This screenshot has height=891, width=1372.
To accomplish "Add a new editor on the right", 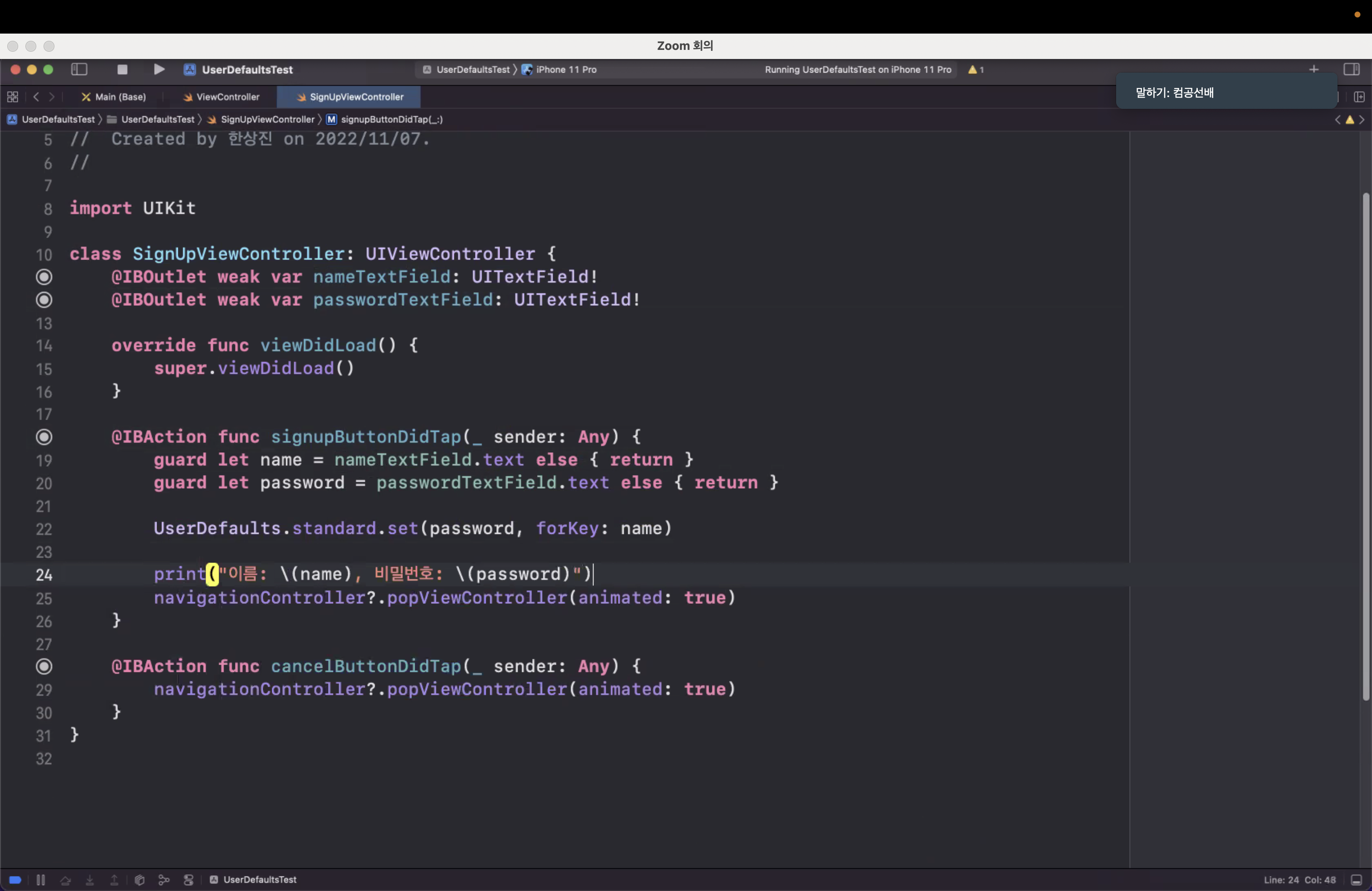I will click(1359, 97).
